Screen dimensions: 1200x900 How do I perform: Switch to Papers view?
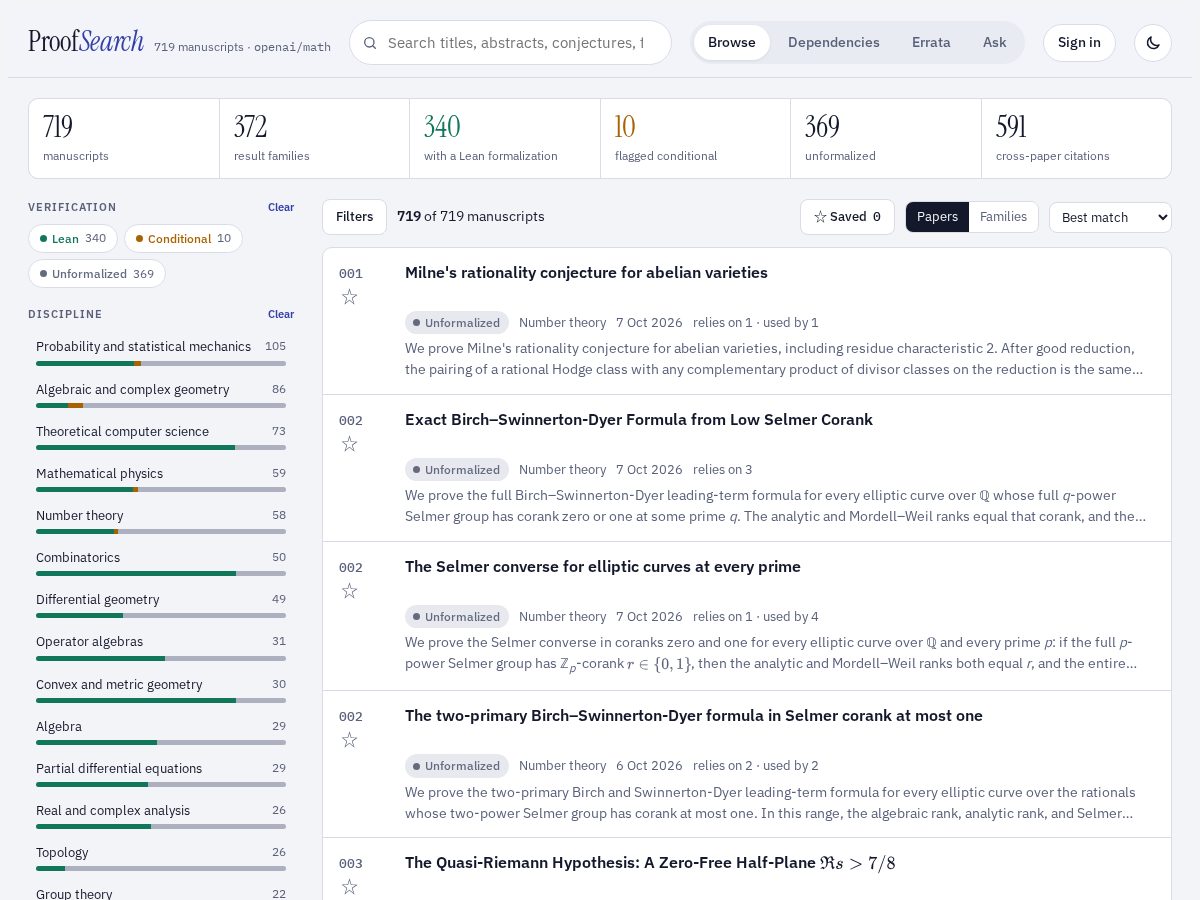[x=937, y=217]
